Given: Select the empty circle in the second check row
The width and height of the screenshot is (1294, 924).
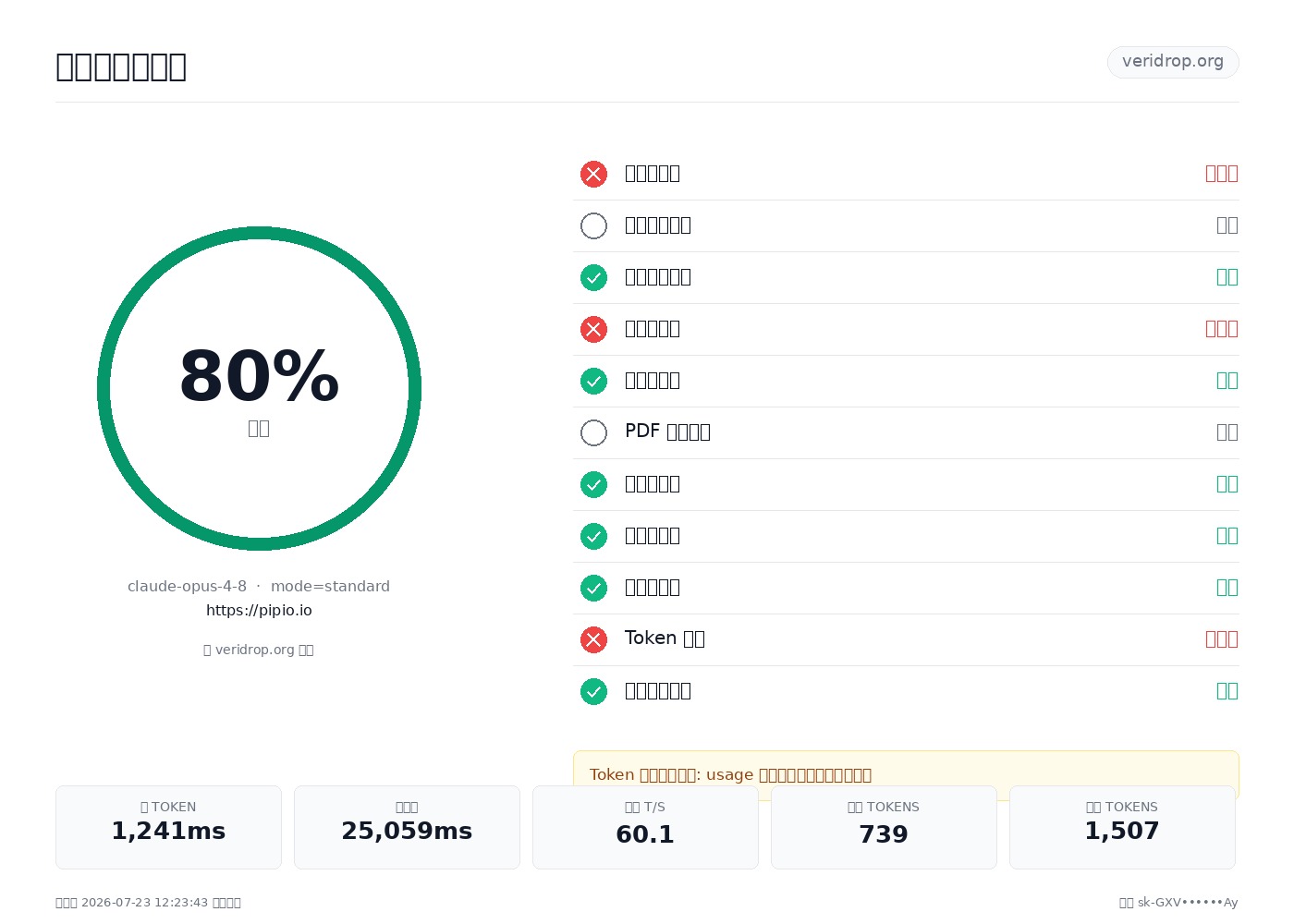Looking at the screenshot, I should (593, 225).
